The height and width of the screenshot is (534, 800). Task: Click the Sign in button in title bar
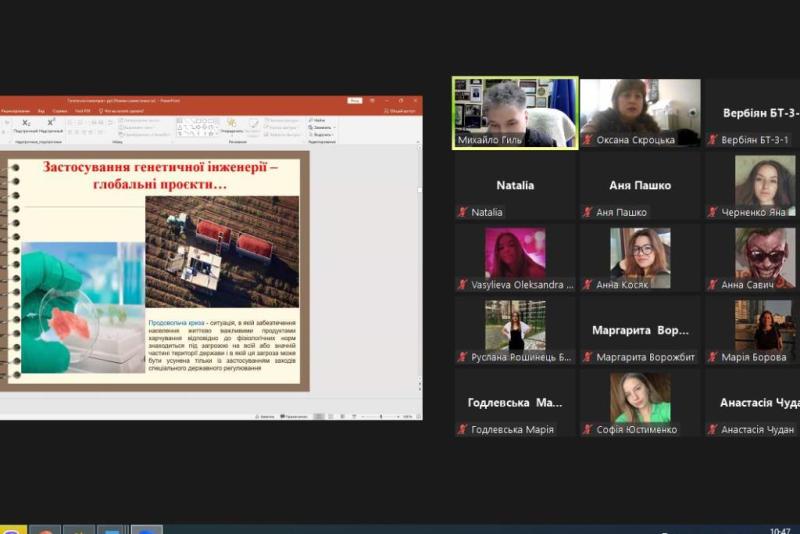point(354,101)
